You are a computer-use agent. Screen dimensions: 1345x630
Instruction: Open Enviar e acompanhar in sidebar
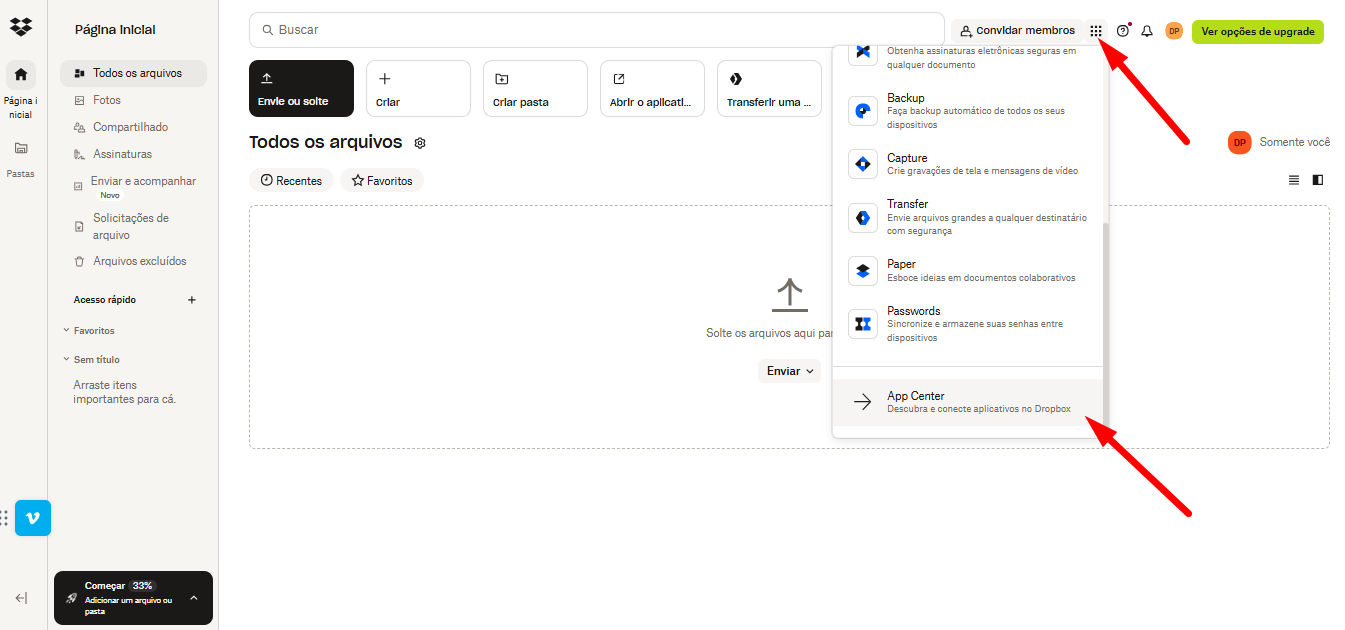[133, 187]
